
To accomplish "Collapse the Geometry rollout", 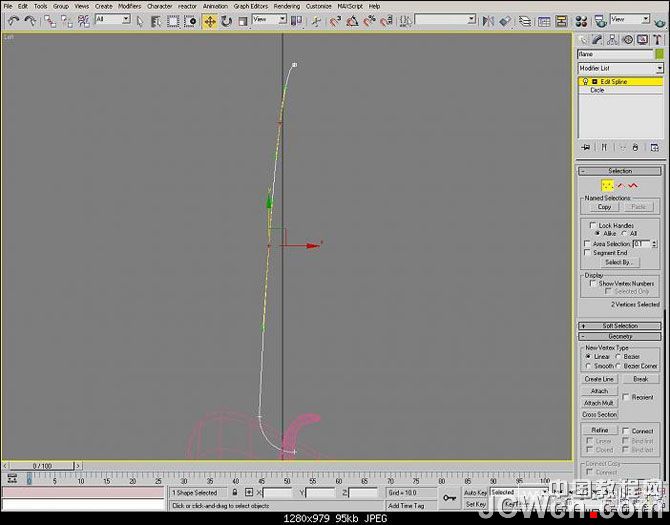I will tap(620, 336).
